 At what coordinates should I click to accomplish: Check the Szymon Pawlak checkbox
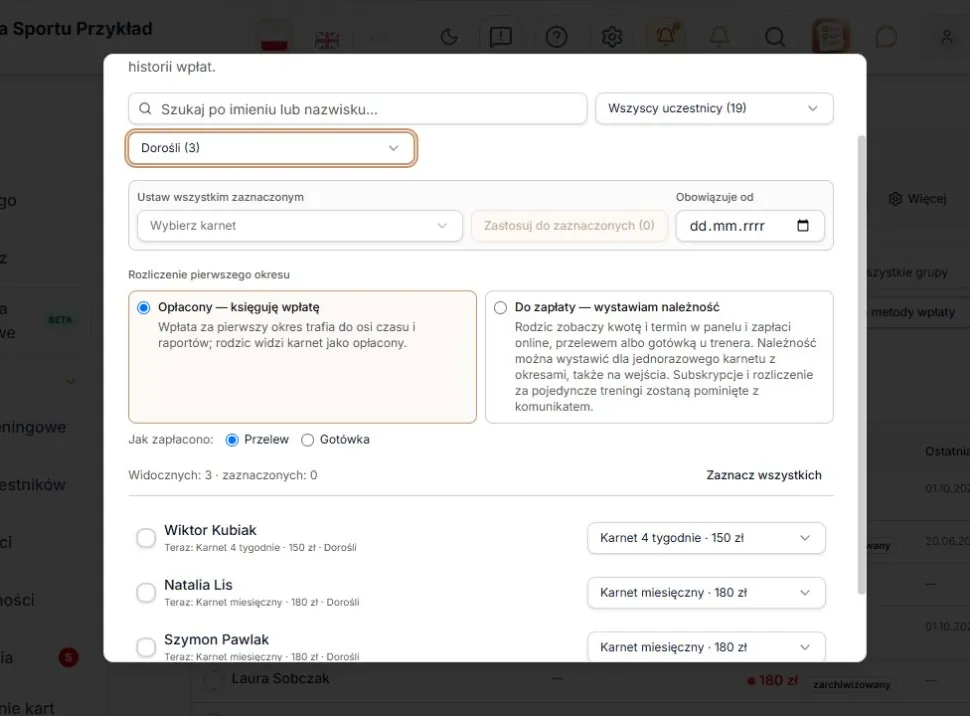146,647
